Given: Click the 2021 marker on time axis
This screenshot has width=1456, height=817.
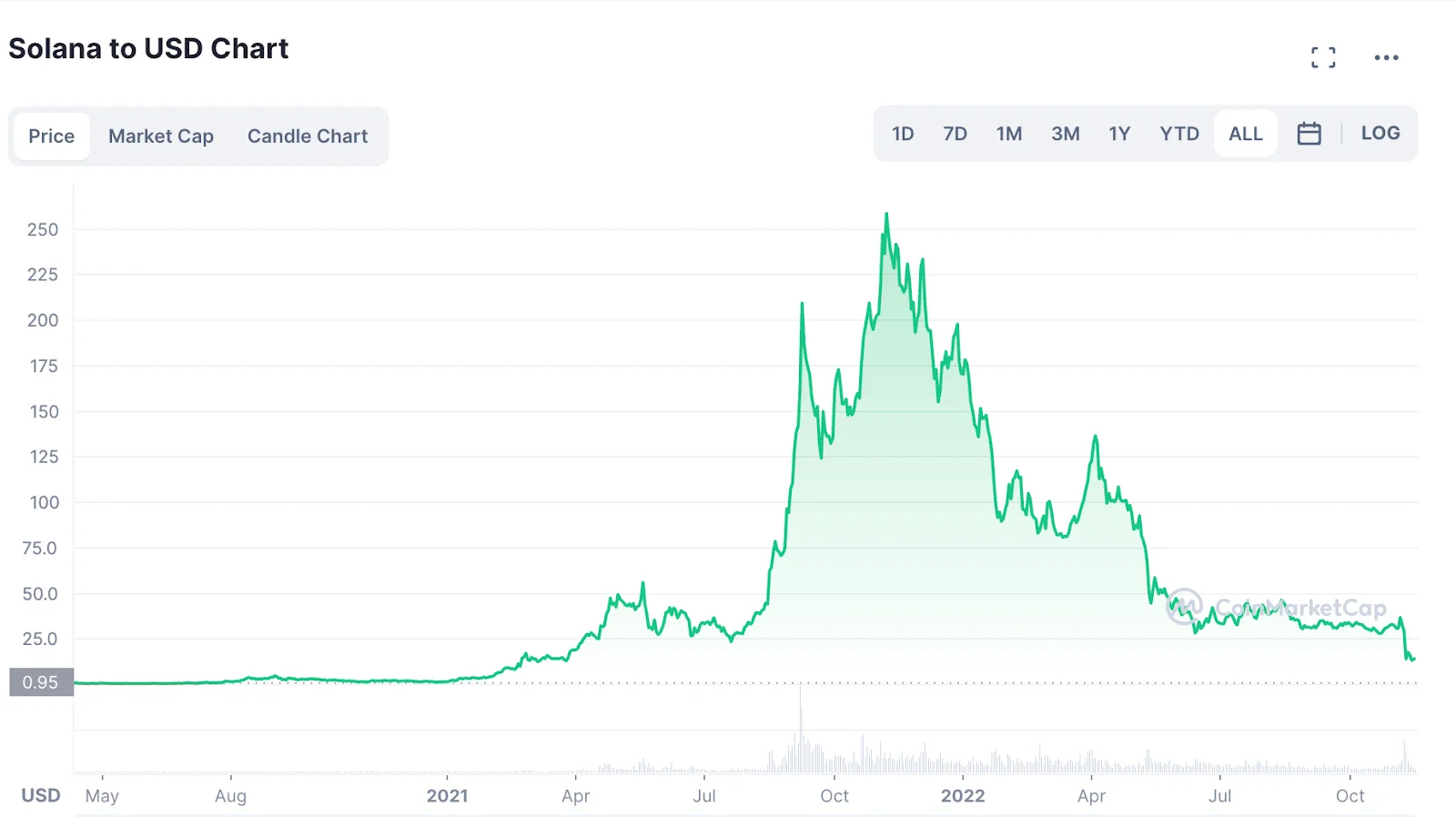Looking at the screenshot, I should pyautogui.click(x=447, y=796).
